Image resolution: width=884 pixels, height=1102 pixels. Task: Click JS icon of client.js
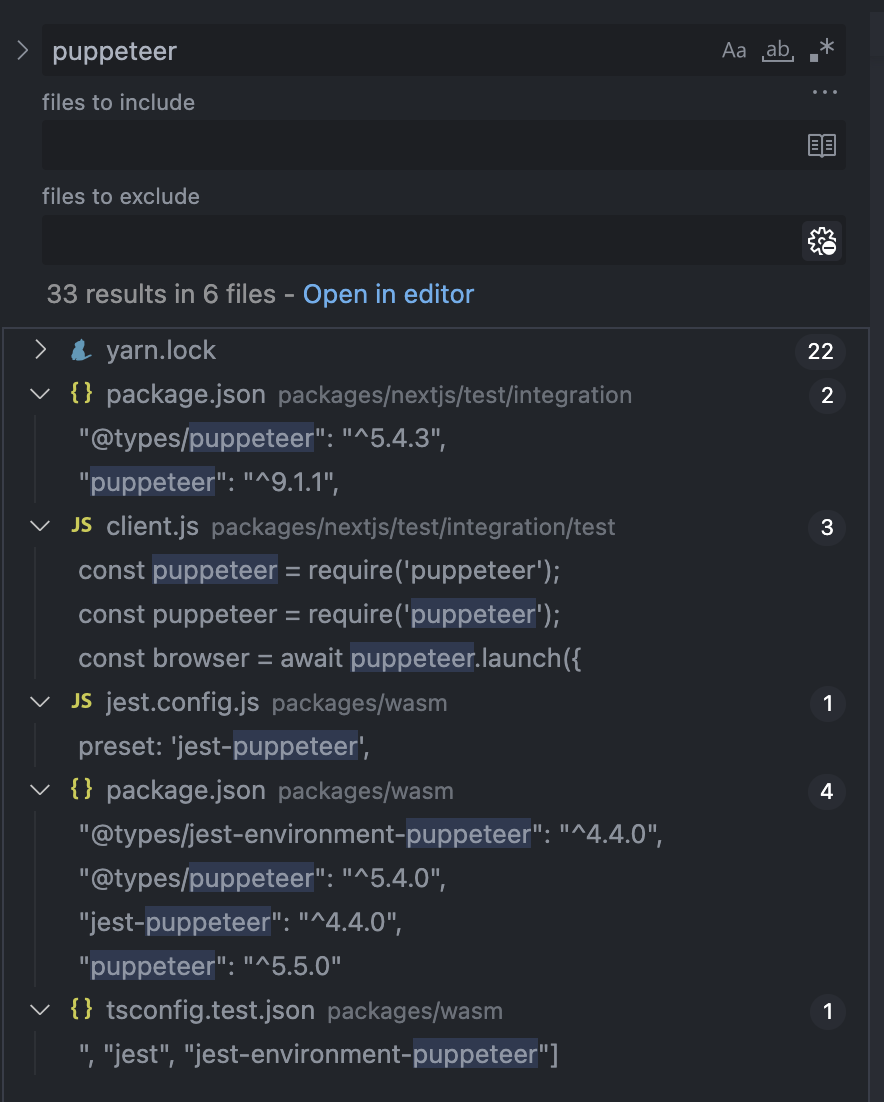tap(82, 526)
